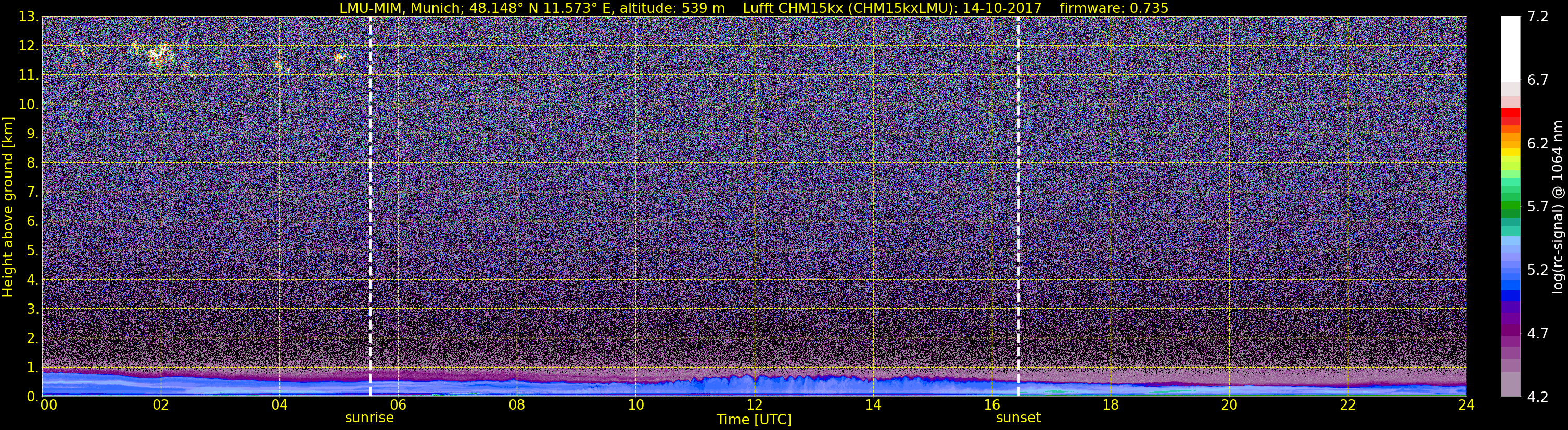Image resolution: width=1568 pixels, height=430 pixels.
Task: Click the 'Height above ground [km]' axis label
Action: 8,207
